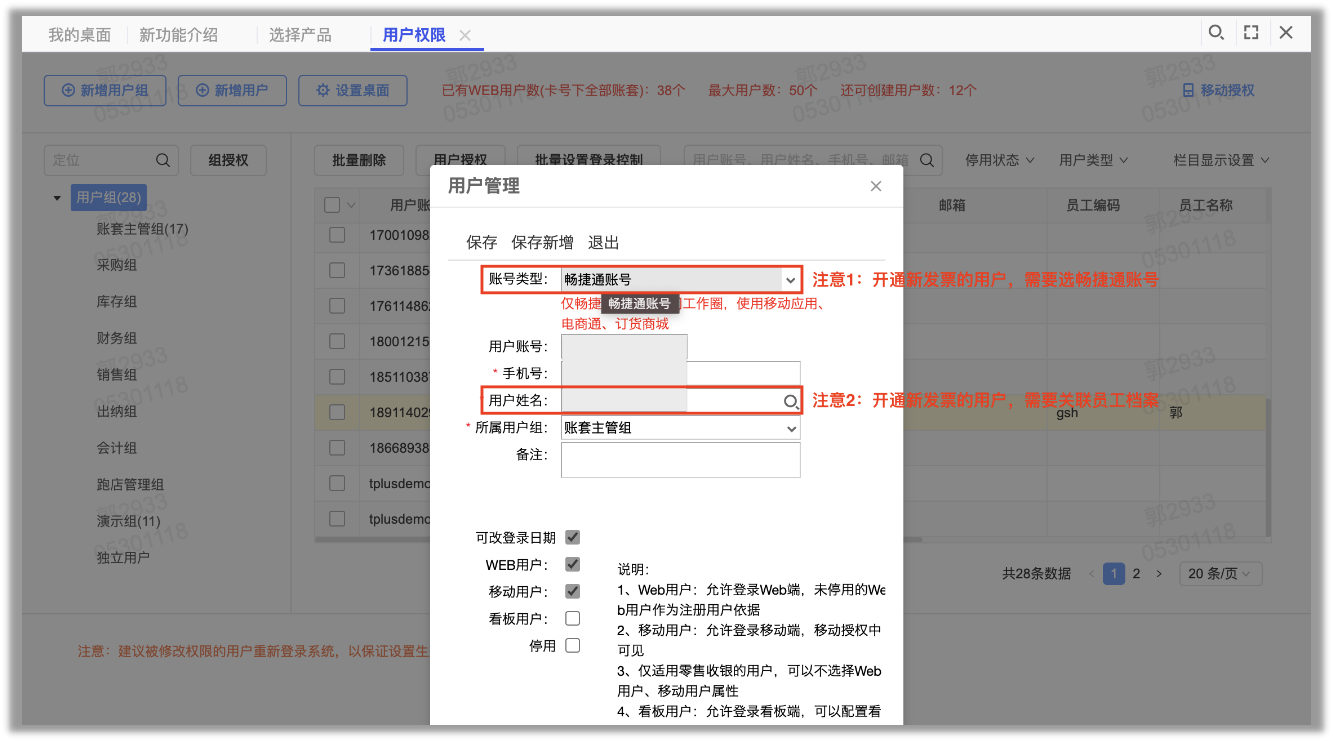Screen dimensions: 1333x741
Task: Collapse the 用户组(28) tree arrow
Action: coord(57,198)
